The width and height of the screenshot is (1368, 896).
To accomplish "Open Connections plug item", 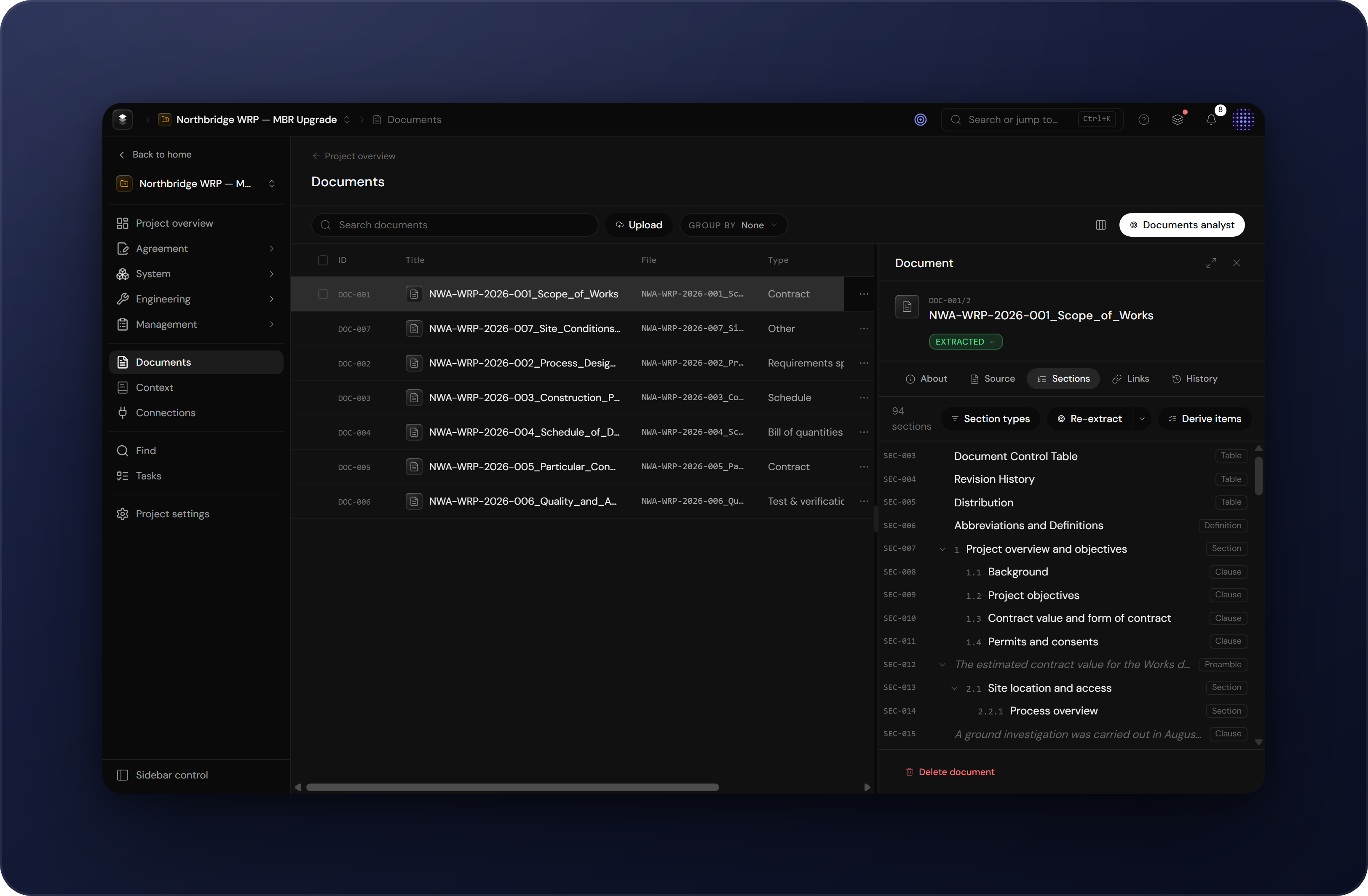I will tap(196, 413).
